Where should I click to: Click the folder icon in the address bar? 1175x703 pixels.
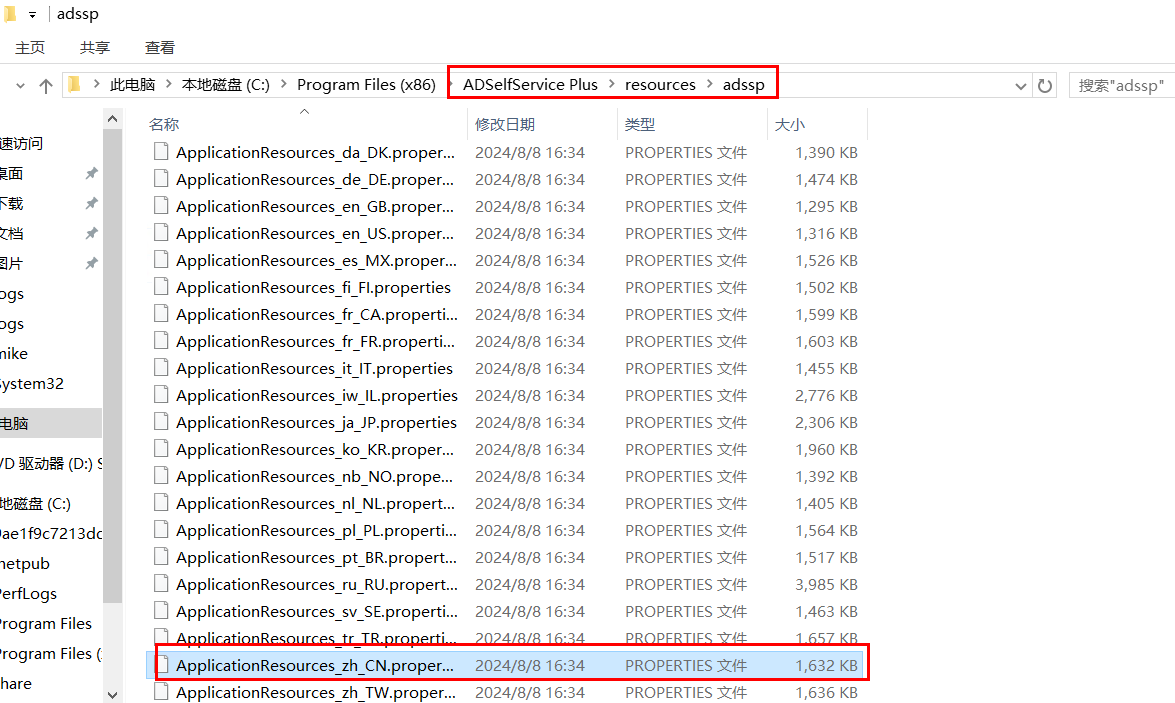[x=74, y=85]
